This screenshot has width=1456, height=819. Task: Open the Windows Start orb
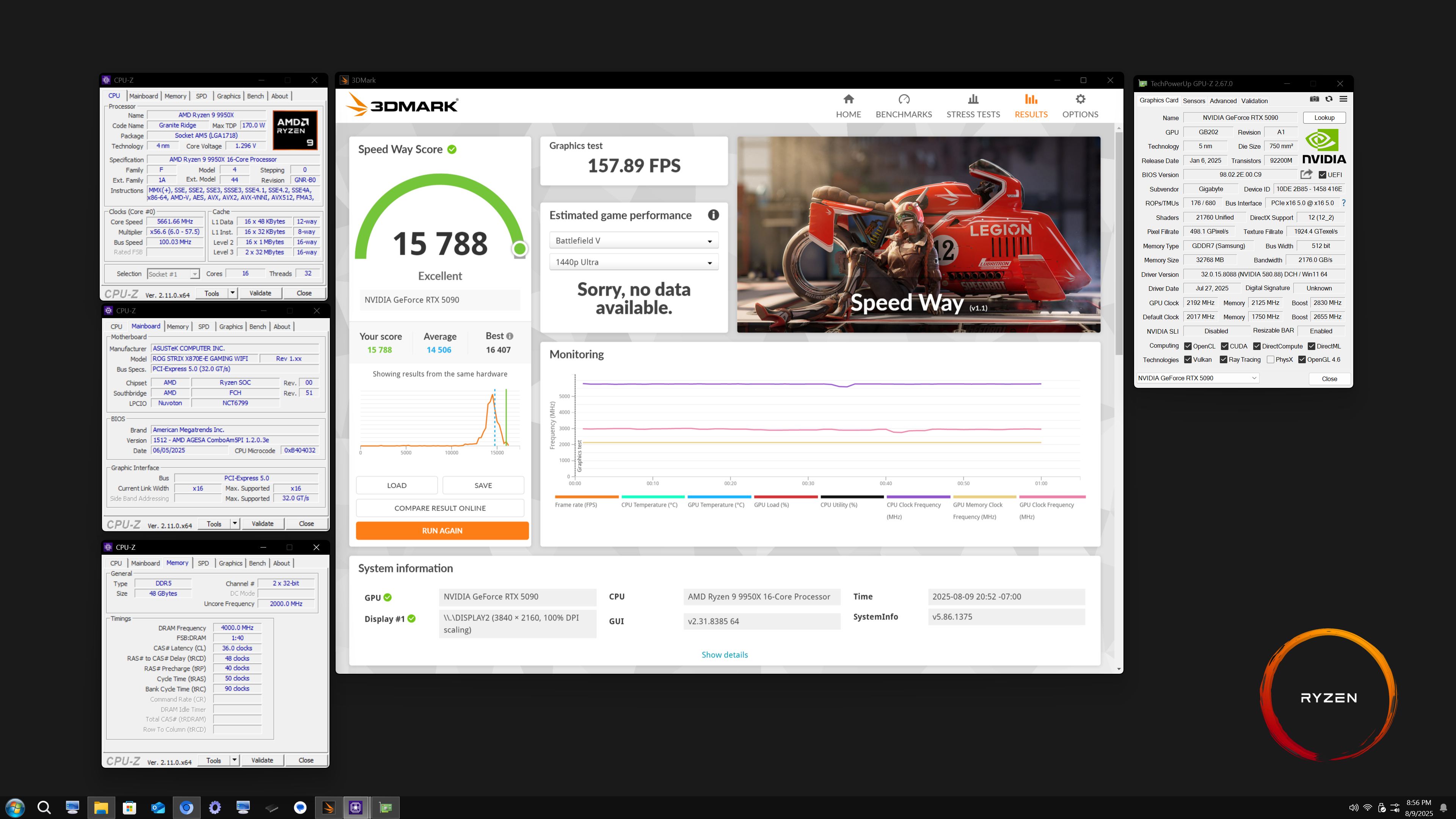[15, 808]
